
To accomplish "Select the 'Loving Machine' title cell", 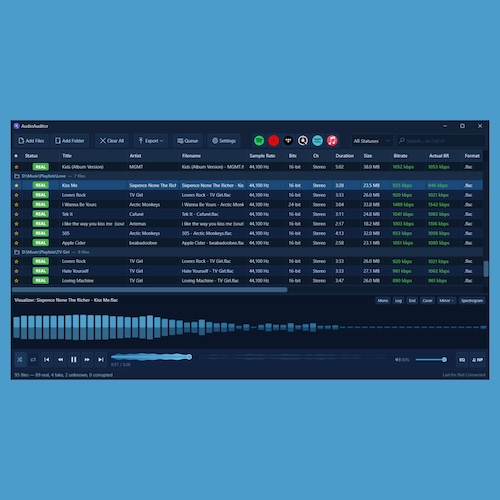I will click(x=78, y=281).
